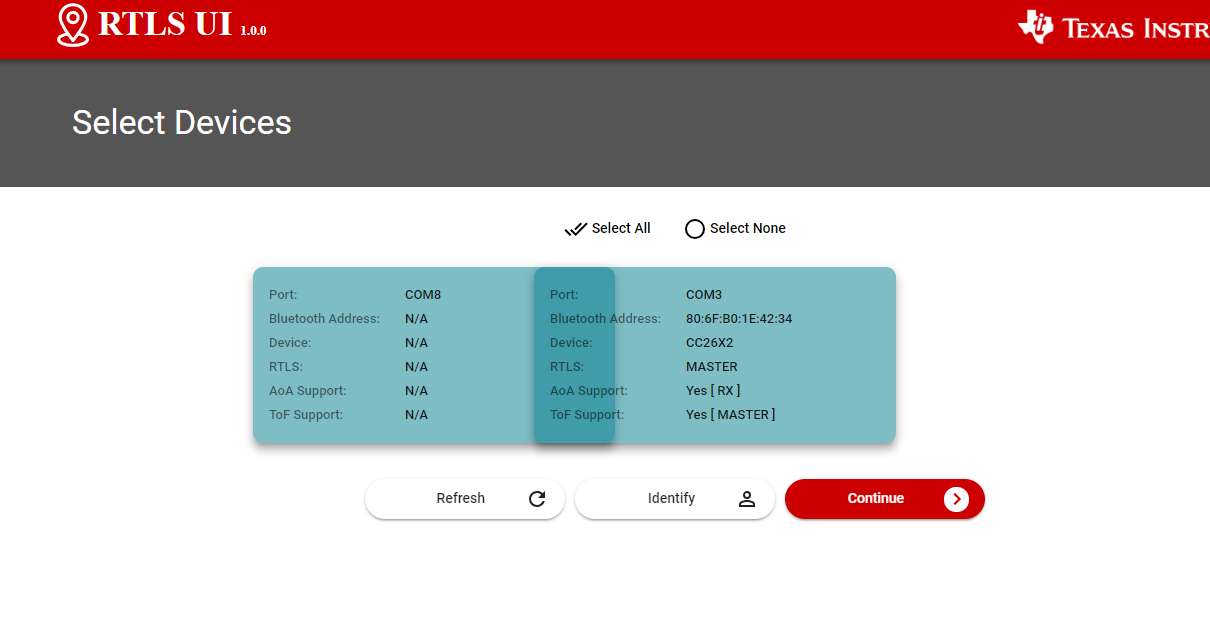The image size is (1210, 618).
Task: Click the Identify button label
Action: [x=671, y=498]
